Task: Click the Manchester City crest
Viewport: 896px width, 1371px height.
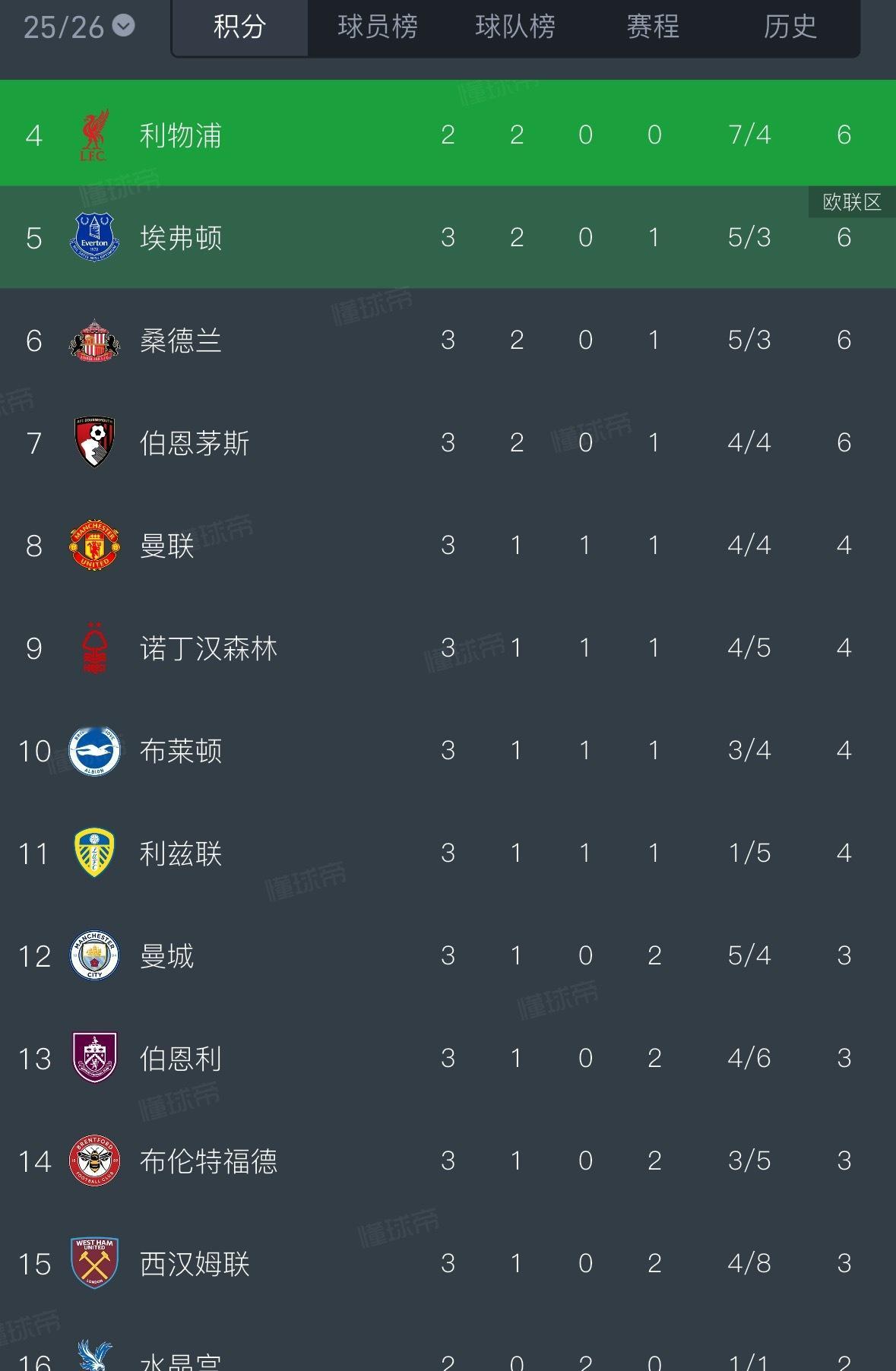Action: pyautogui.click(x=94, y=956)
